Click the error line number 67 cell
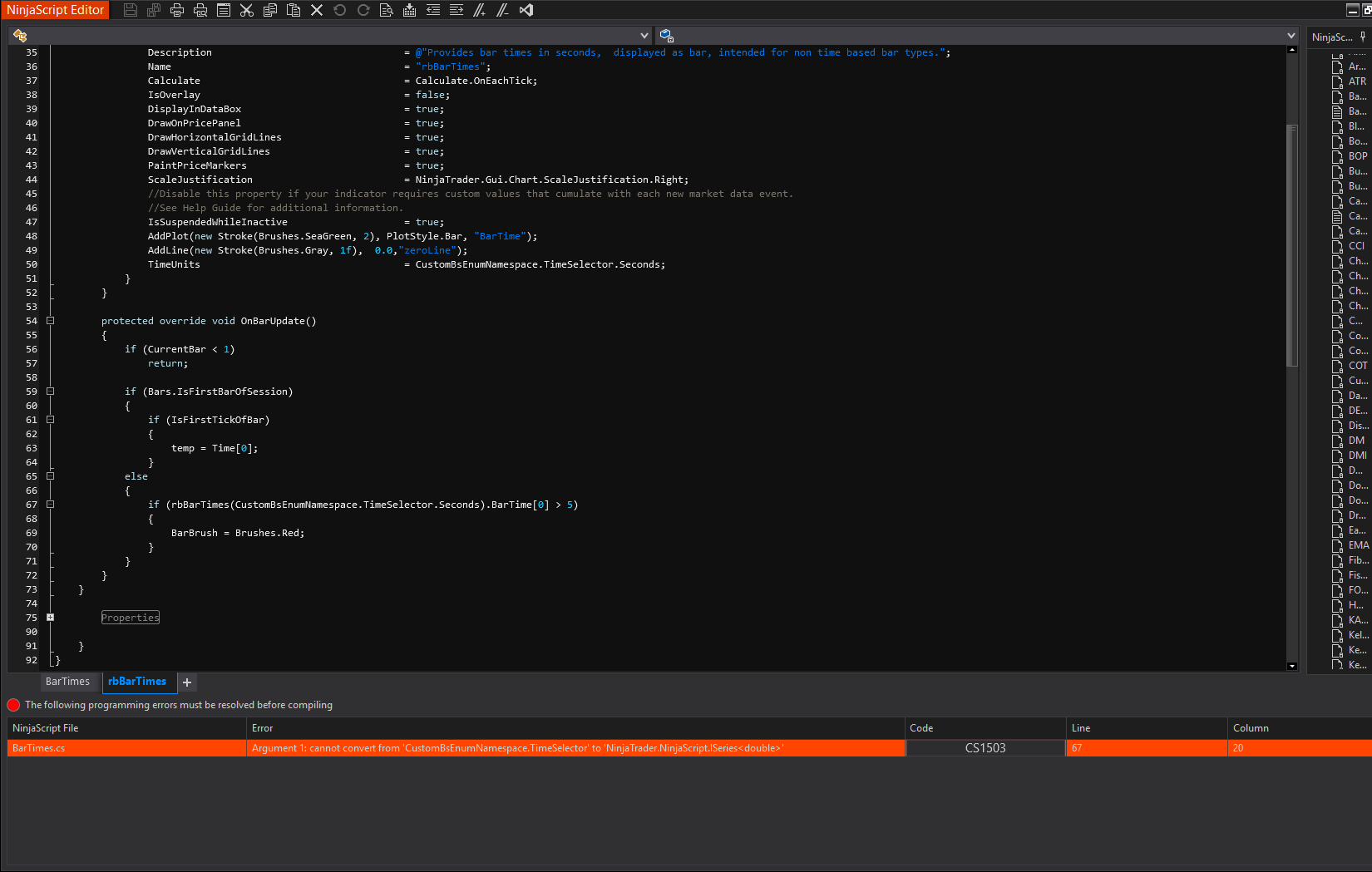The height and width of the screenshot is (872, 1372). coord(1147,748)
